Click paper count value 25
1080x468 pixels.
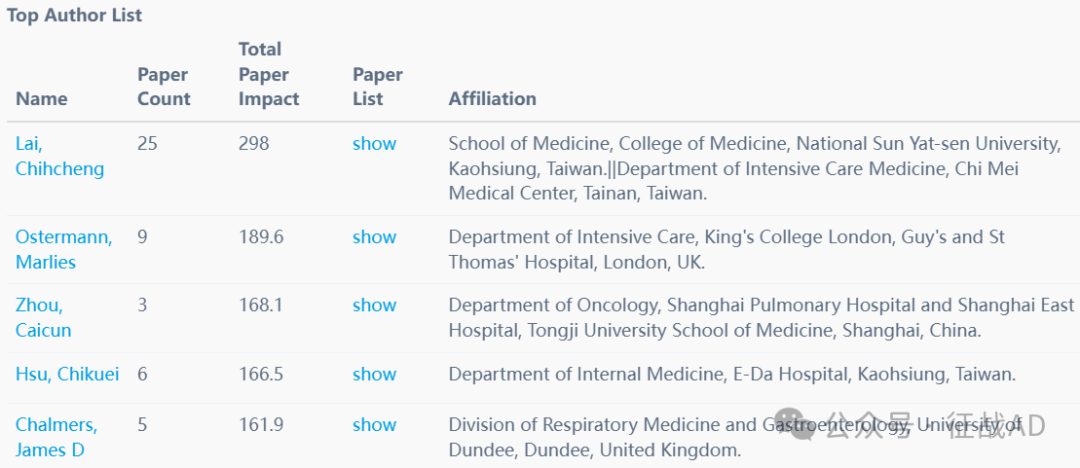[x=147, y=143]
